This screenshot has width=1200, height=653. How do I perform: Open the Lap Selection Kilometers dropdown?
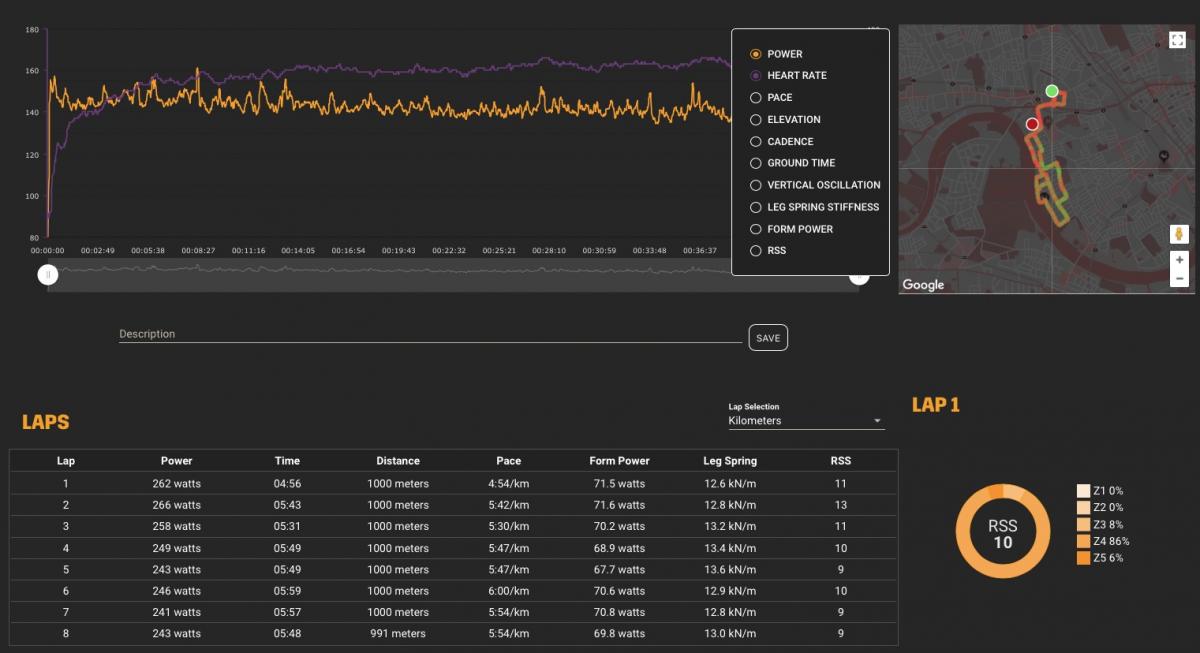pos(805,421)
